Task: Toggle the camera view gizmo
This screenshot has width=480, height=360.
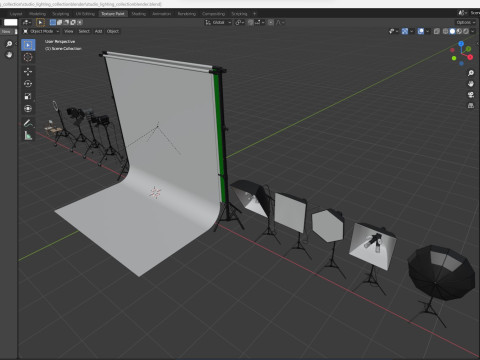Action: coord(471,95)
